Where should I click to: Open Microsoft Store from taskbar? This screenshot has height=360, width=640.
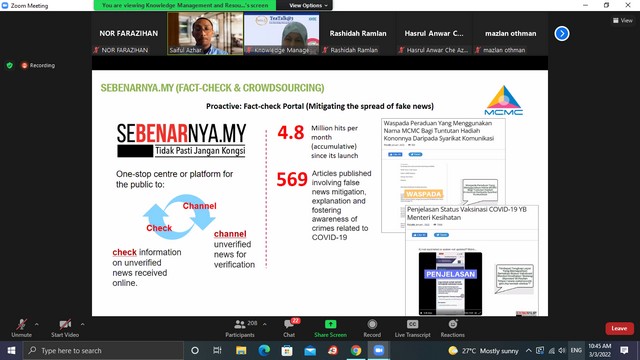coord(287,351)
